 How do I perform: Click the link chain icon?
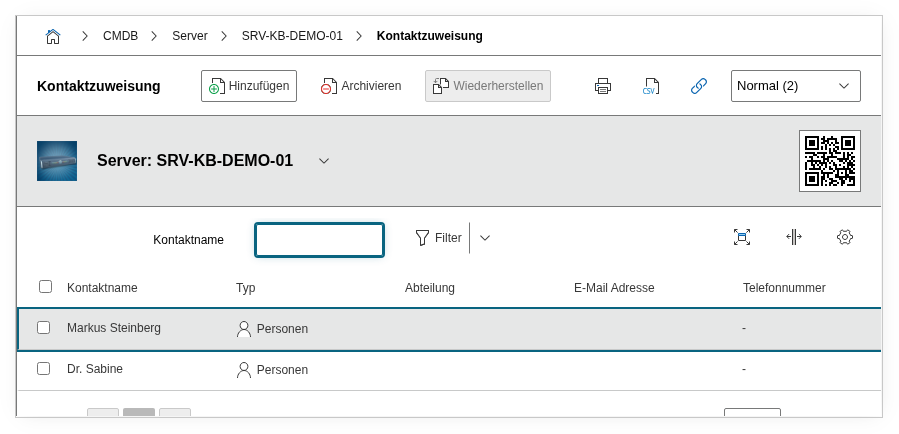pyautogui.click(x=699, y=86)
